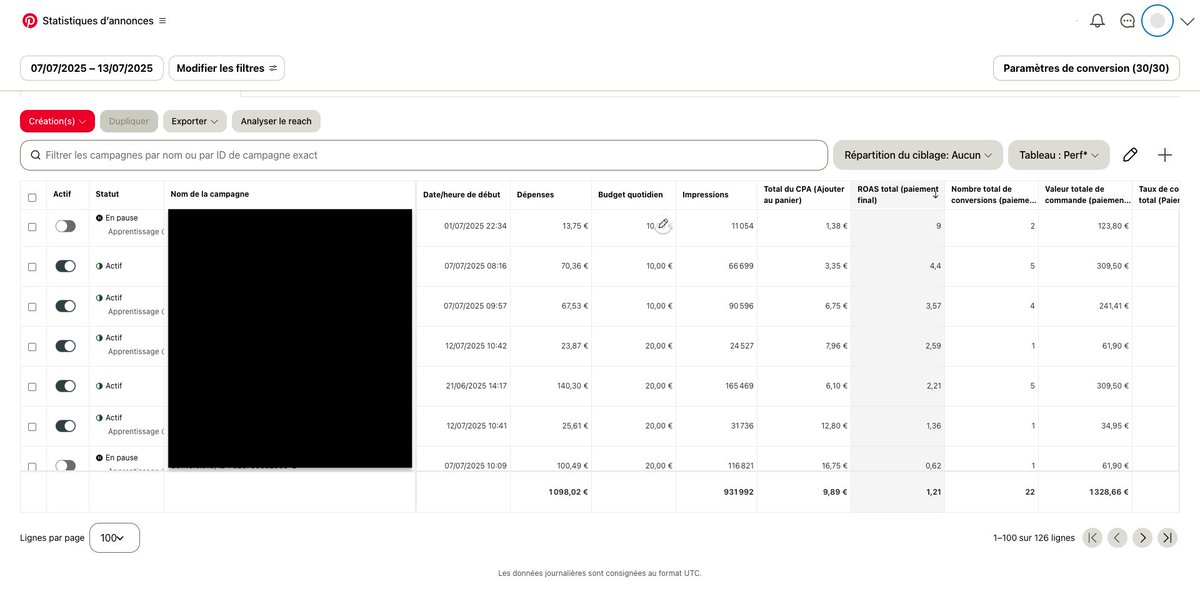This screenshot has width=1200, height=594.
Task: Open the Création(s) dropdown
Action: [57, 121]
